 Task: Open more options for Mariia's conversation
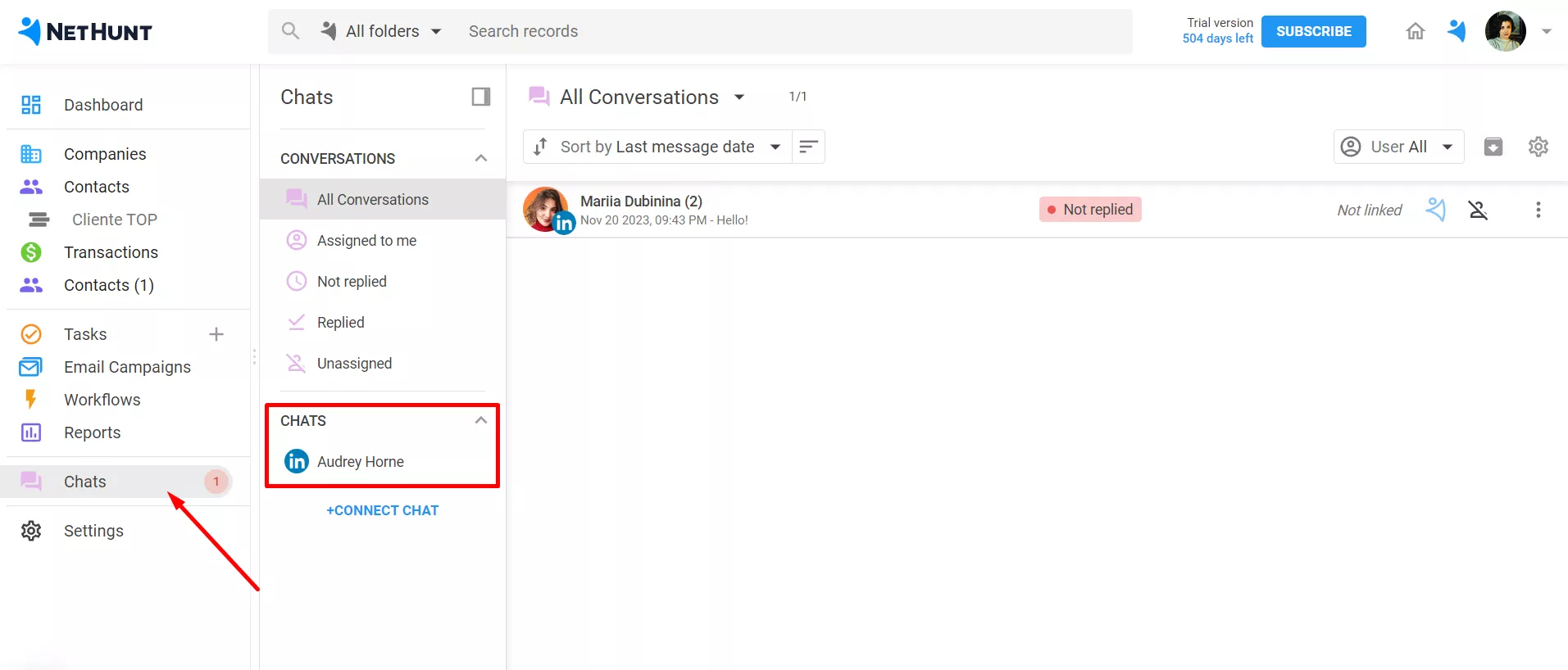coord(1538,210)
